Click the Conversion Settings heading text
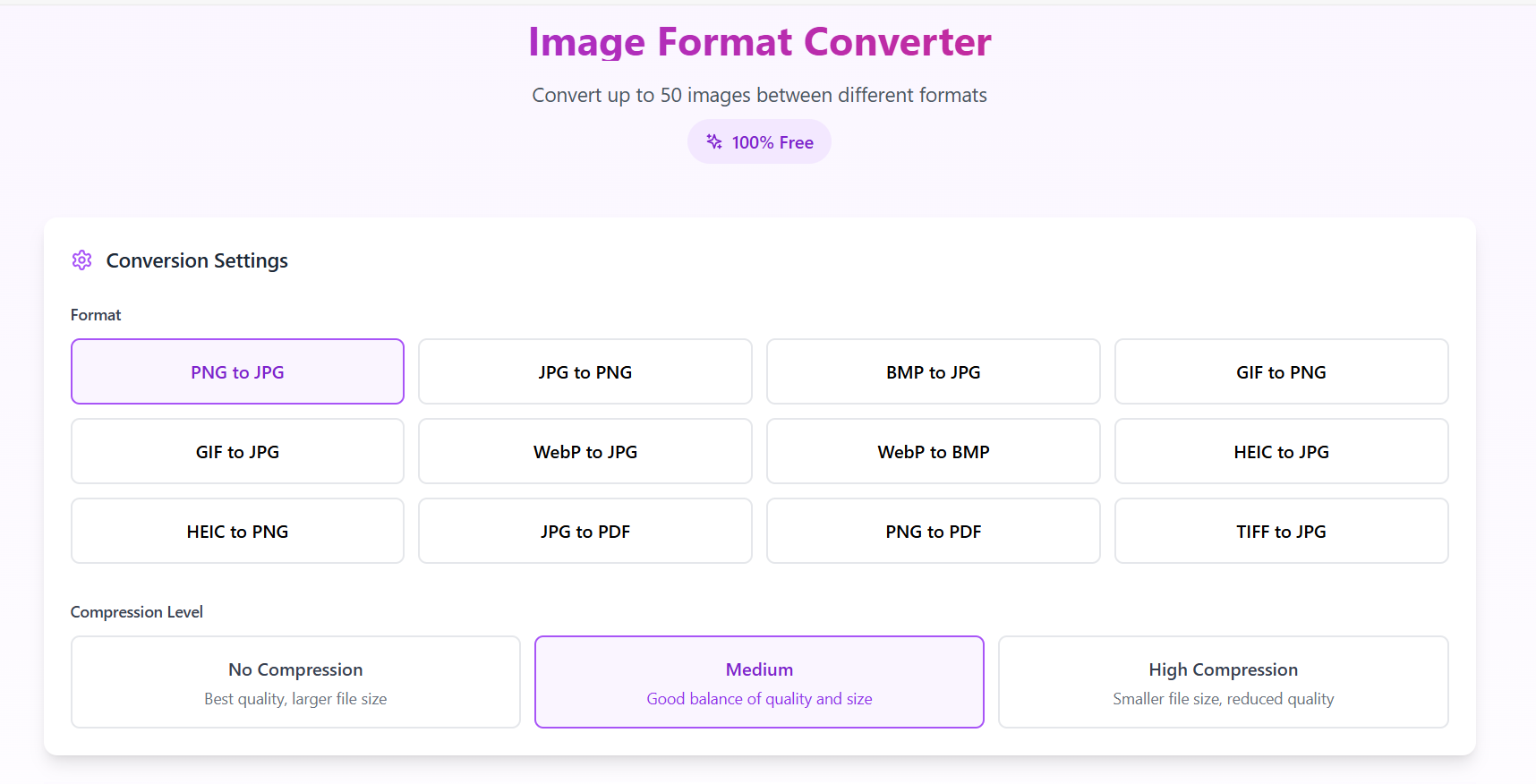 click(x=197, y=260)
